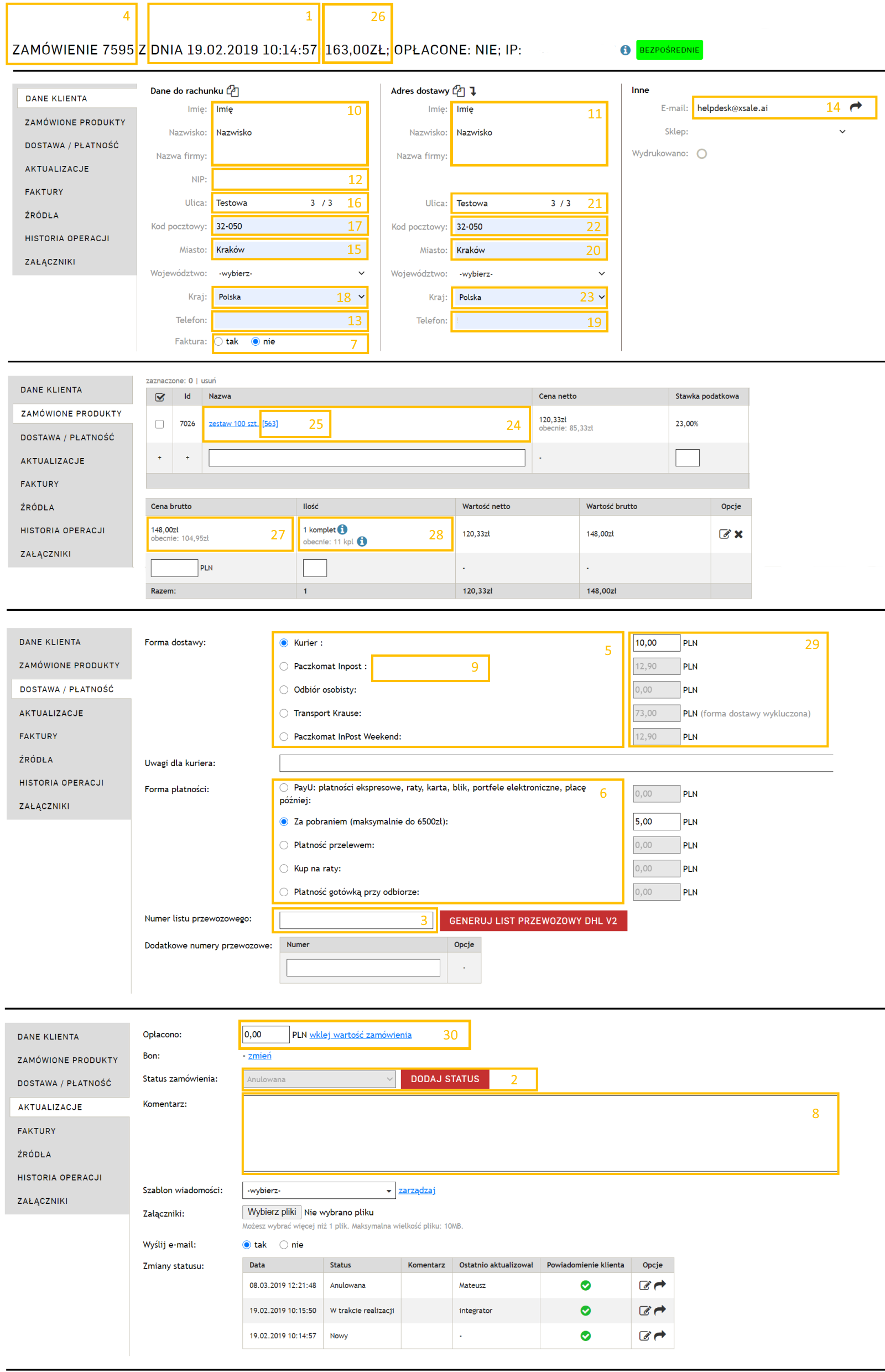Tick the checkbox for product 7026
The height and width of the screenshot is (1372, 885).
[x=160, y=424]
